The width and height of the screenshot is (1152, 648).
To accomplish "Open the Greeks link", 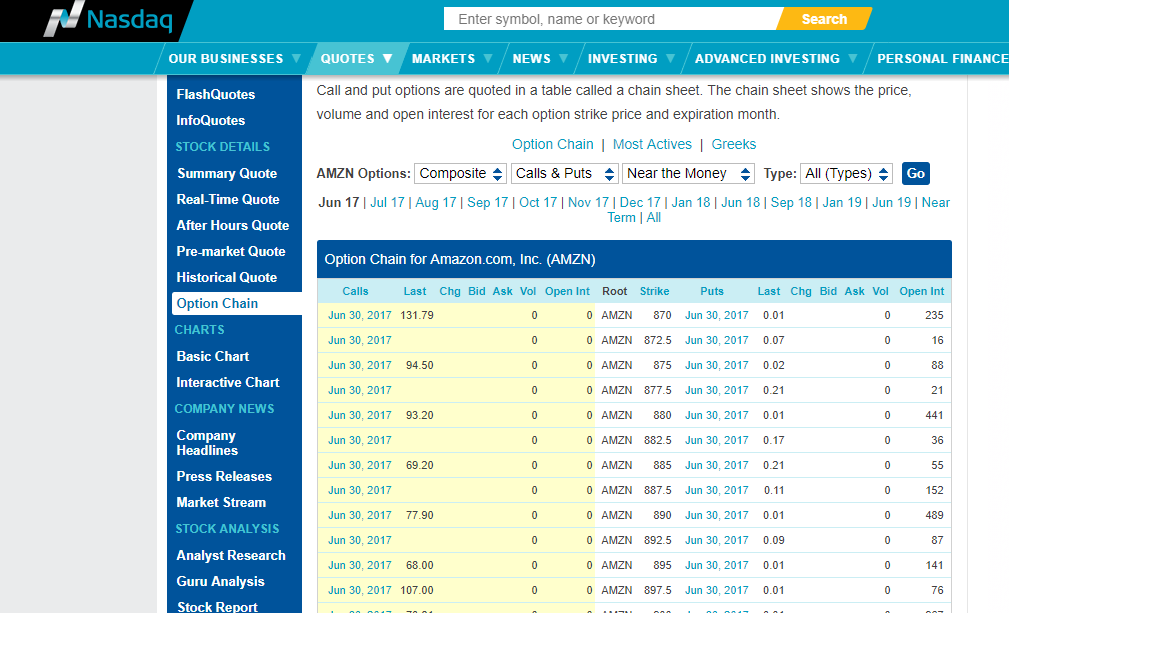I will point(733,145).
